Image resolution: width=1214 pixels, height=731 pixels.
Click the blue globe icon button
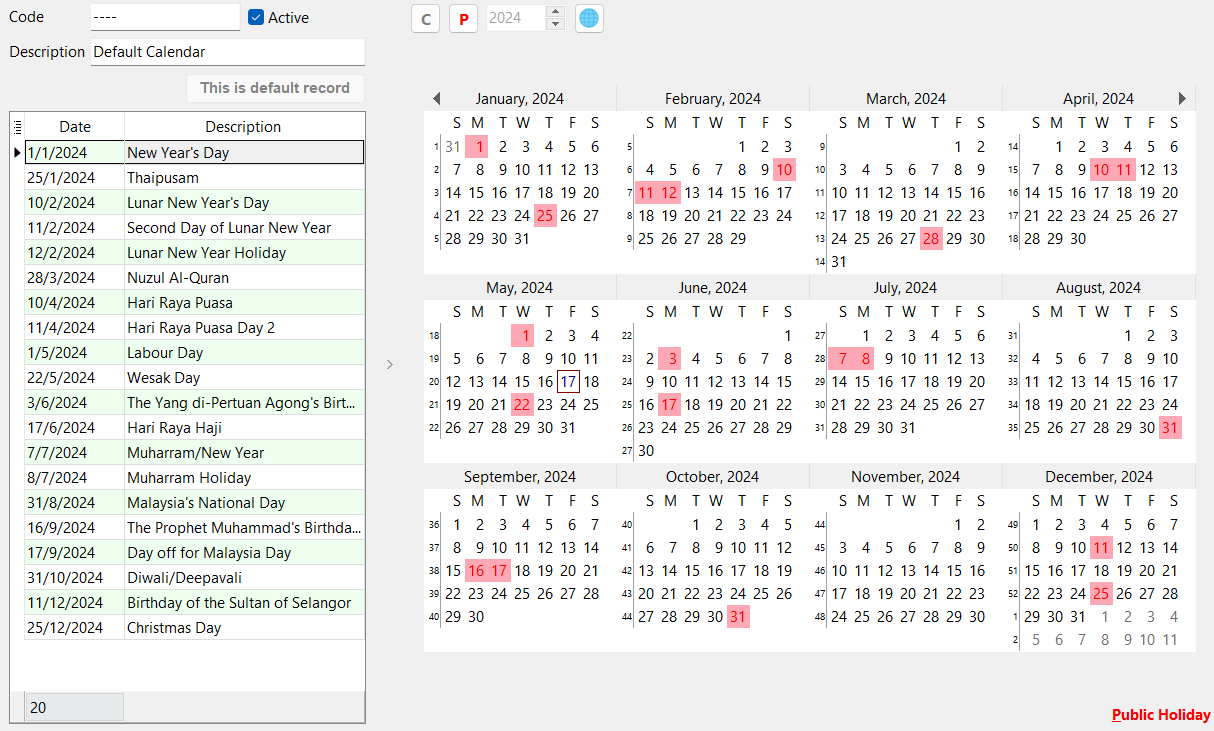point(589,18)
